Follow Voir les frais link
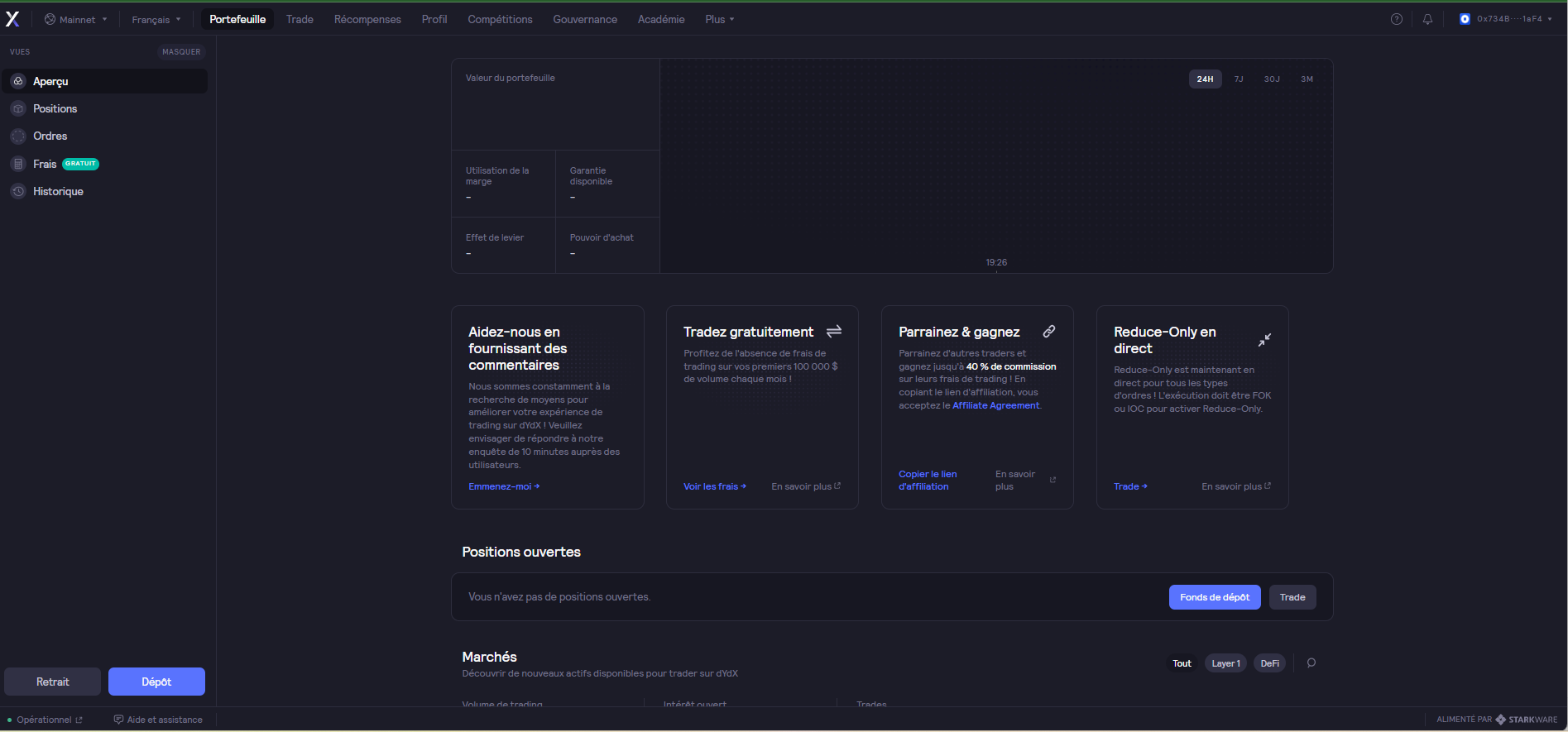Viewport: 1568px width, 732px height. coord(715,486)
